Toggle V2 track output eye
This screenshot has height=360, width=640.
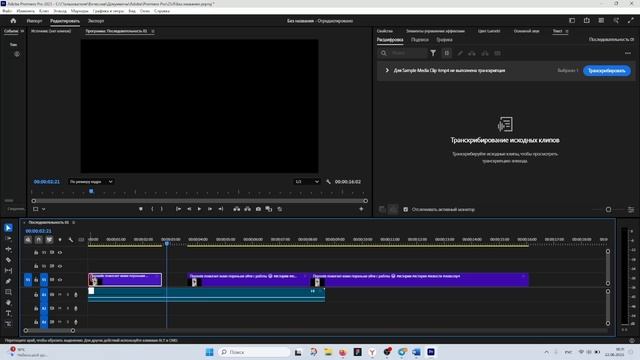[60, 266]
